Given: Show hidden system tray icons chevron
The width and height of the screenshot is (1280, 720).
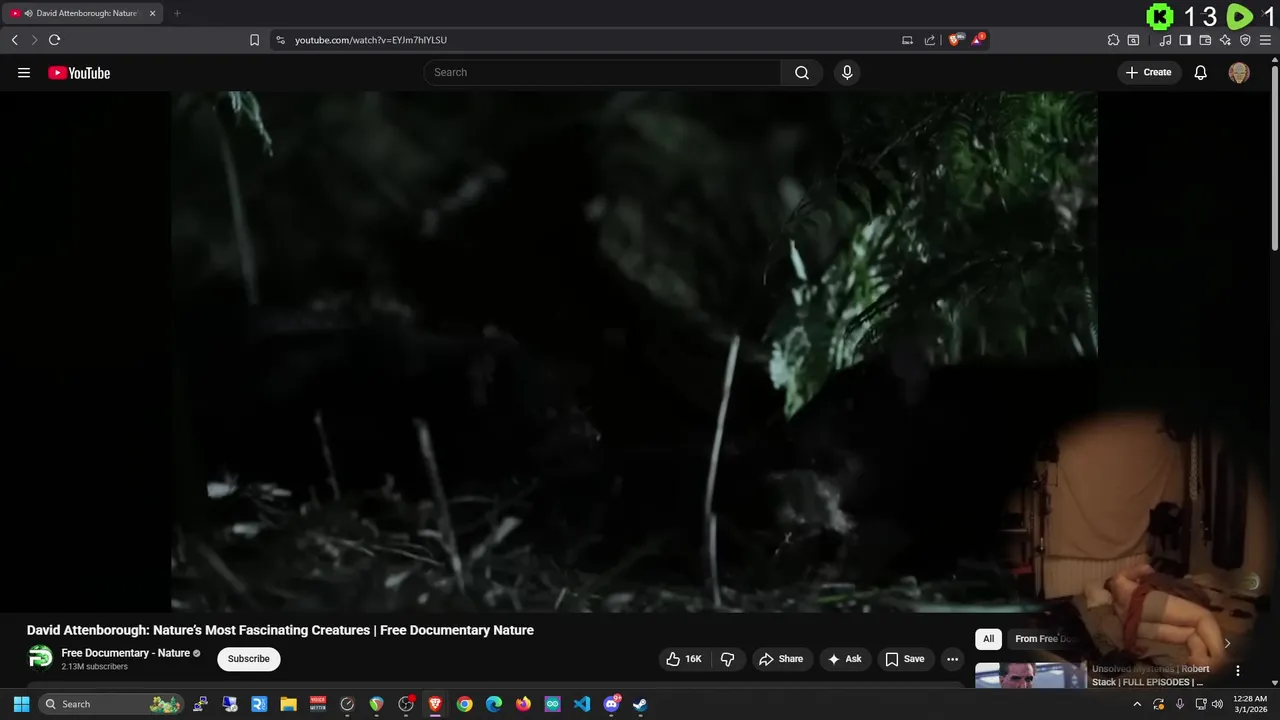Looking at the screenshot, I should pyautogui.click(x=1137, y=704).
